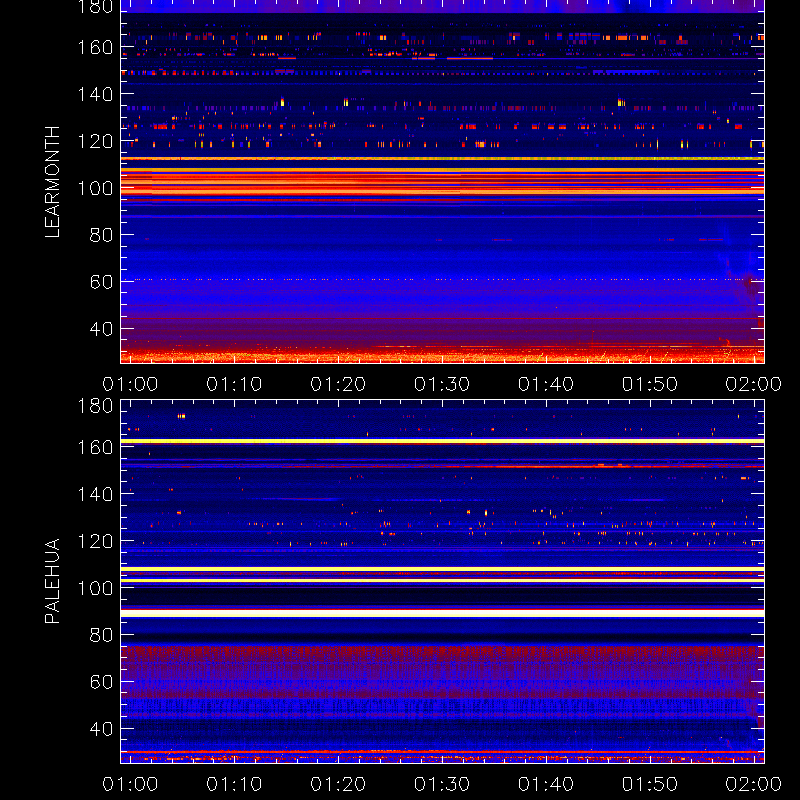The width and height of the screenshot is (800, 800).
Task: Select the 140 frequency label on the Learmonth plot
Action: 95,94
